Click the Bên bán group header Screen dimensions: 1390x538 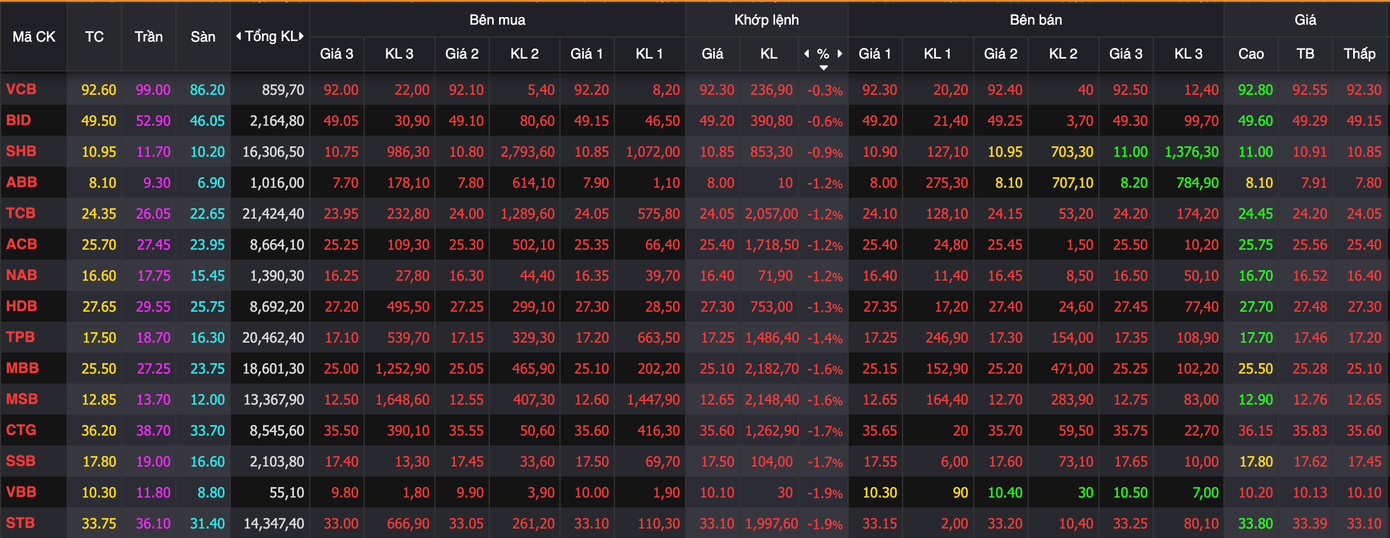1035,20
